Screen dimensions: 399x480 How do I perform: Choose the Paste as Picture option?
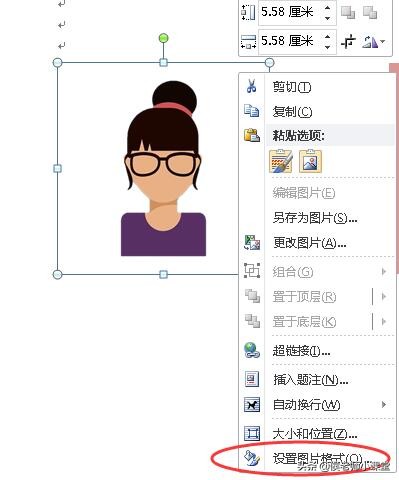click(310, 161)
